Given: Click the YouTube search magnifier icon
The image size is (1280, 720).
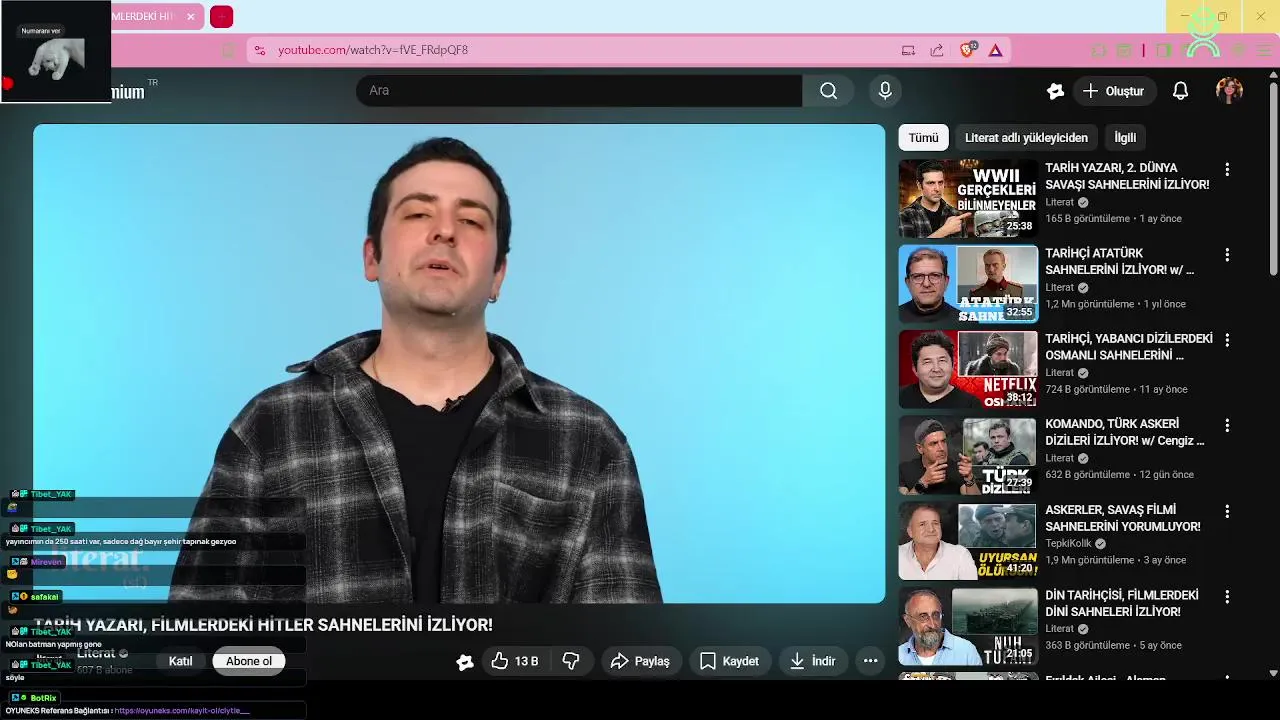Looking at the screenshot, I should click(828, 91).
